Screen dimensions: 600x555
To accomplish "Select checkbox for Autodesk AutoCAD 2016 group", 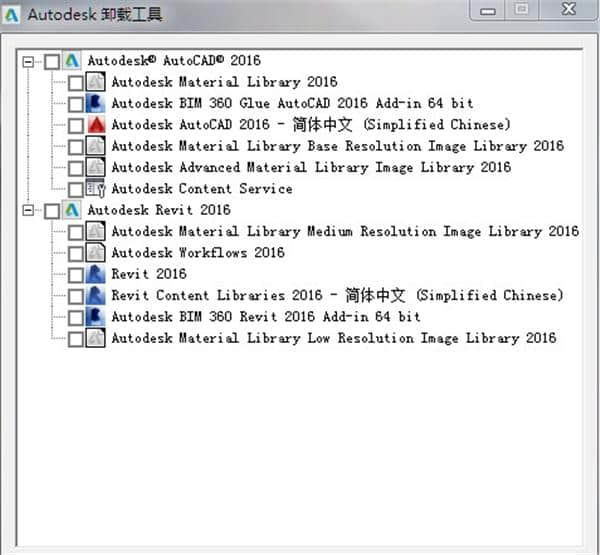I will coord(52,61).
